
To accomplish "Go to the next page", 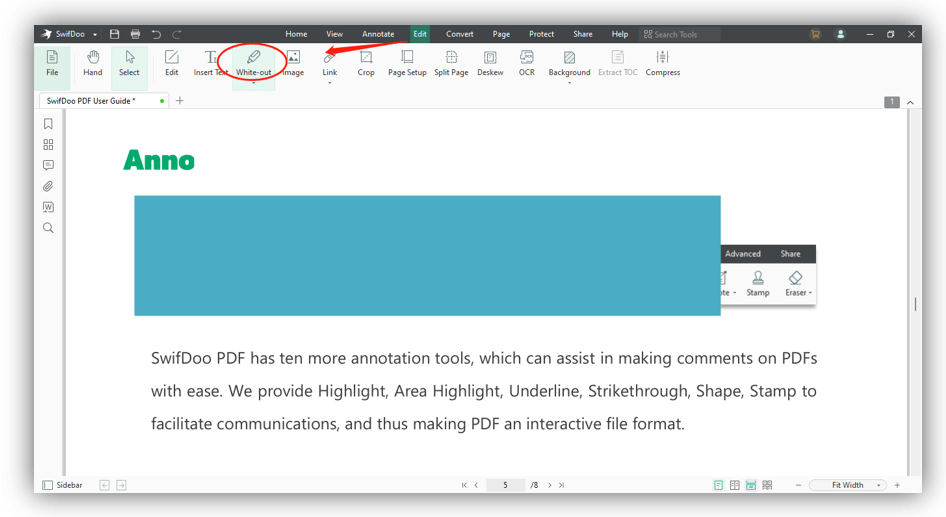I will click(x=550, y=485).
